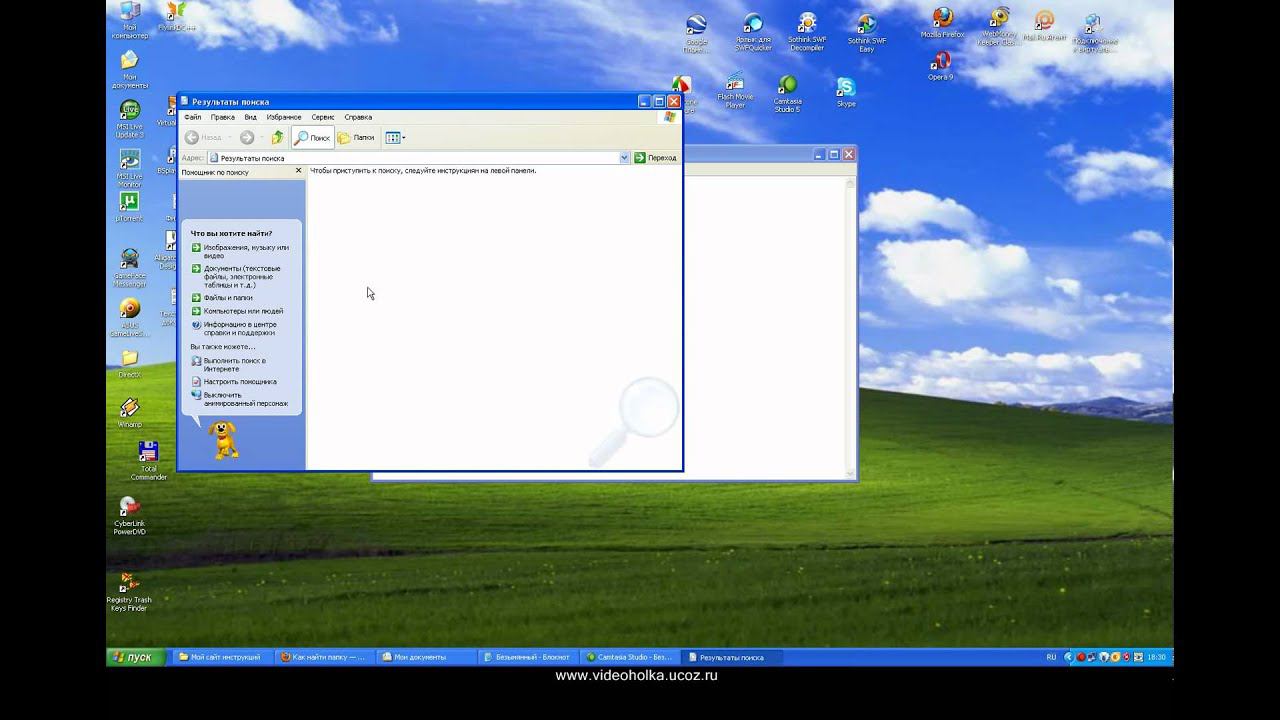
Task: Open the Camtasia Studio 5 desktop shortcut
Action: point(787,92)
